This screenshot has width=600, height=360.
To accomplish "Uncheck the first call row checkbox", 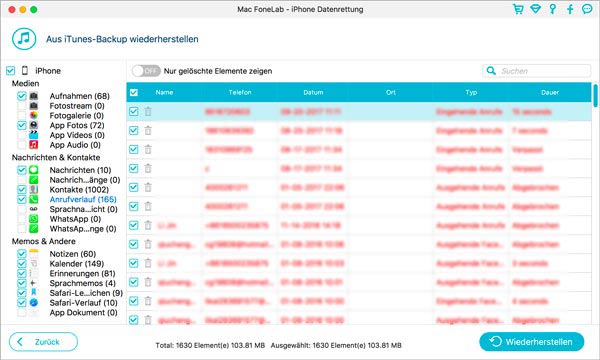I will pos(134,111).
